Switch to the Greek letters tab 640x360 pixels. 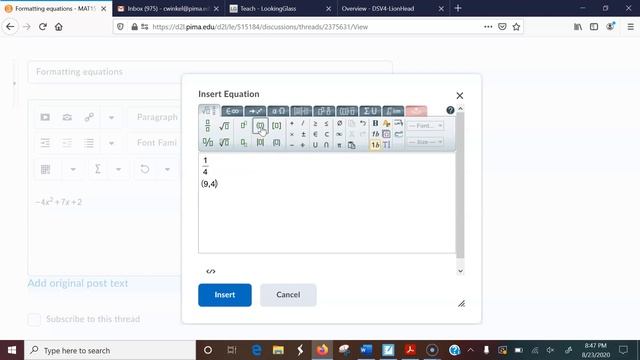(x=278, y=111)
